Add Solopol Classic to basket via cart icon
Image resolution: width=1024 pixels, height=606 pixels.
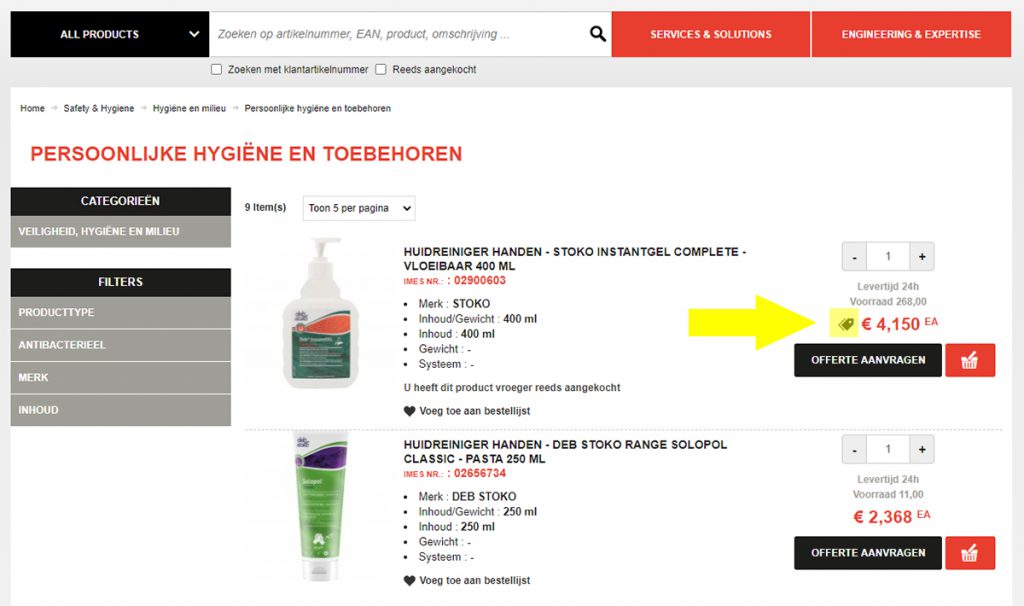click(x=970, y=553)
